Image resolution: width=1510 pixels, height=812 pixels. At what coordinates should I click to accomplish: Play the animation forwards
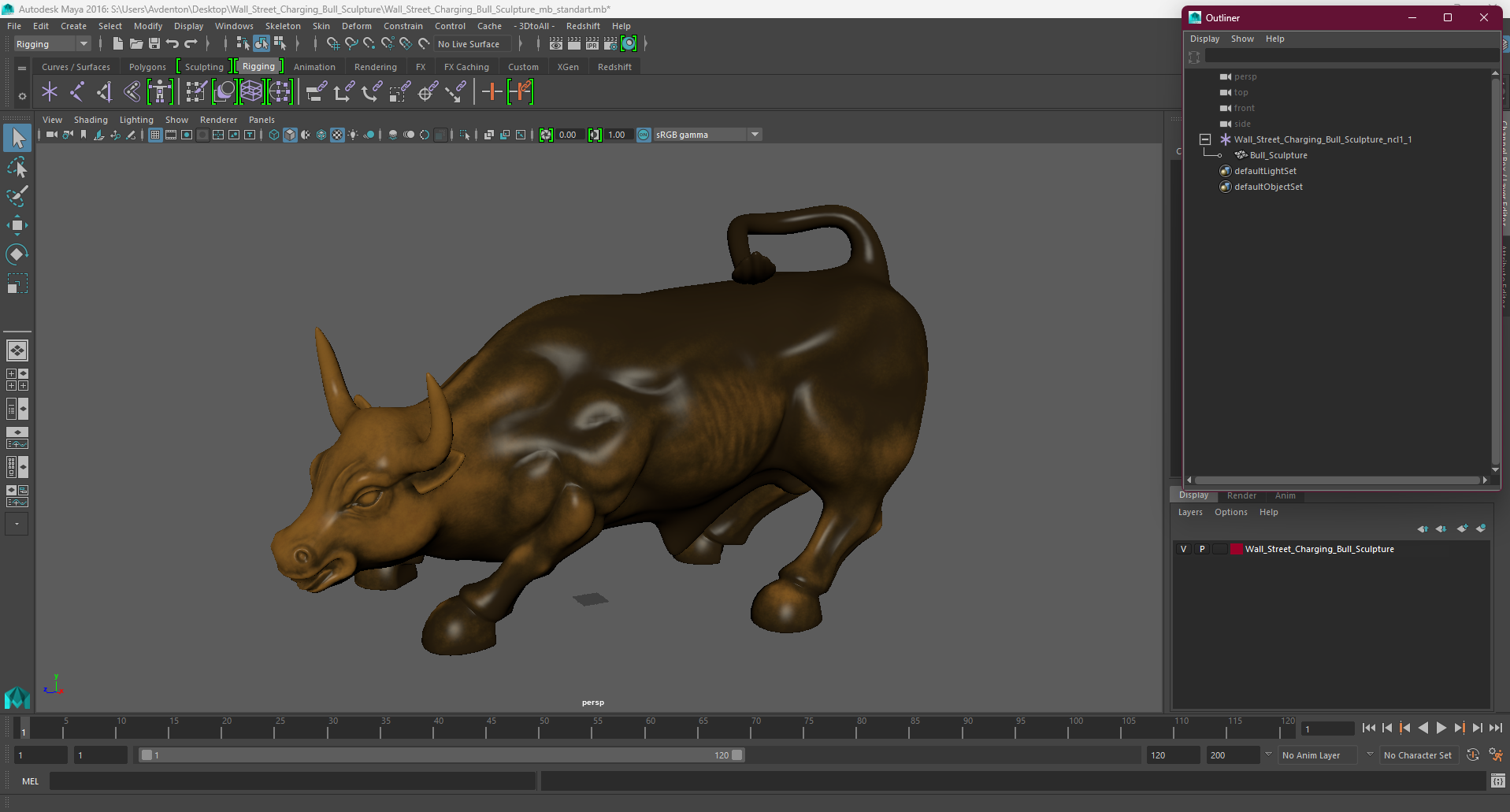coord(1441,728)
